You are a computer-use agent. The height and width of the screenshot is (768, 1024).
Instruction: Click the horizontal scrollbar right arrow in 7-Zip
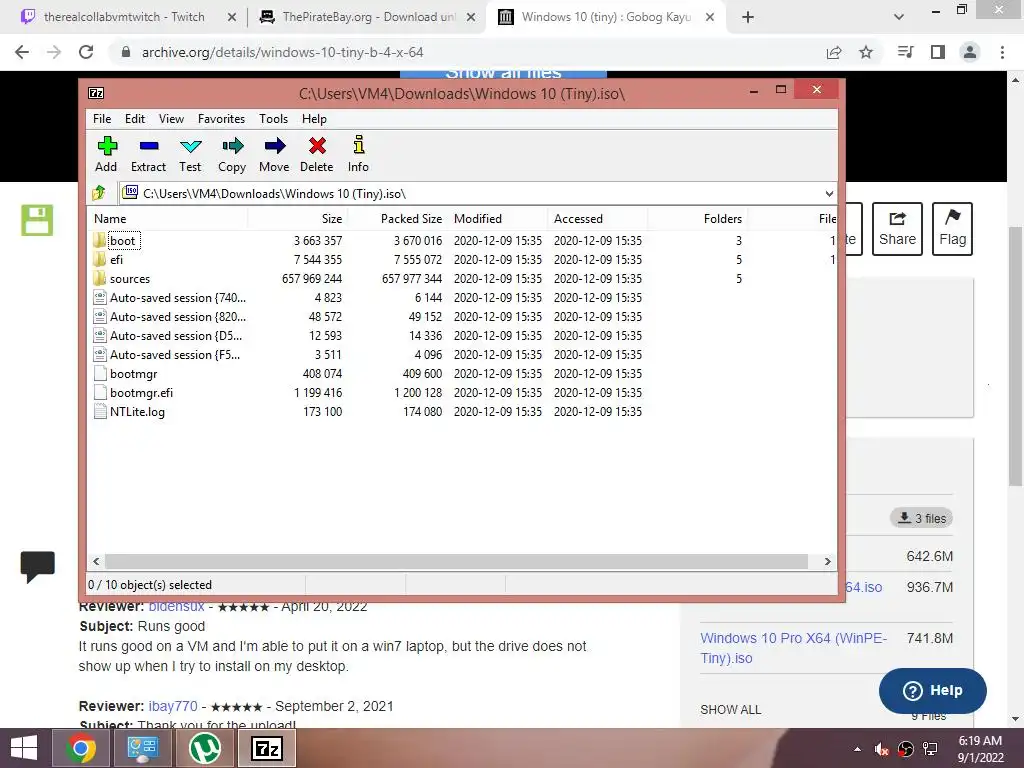[x=827, y=562]
